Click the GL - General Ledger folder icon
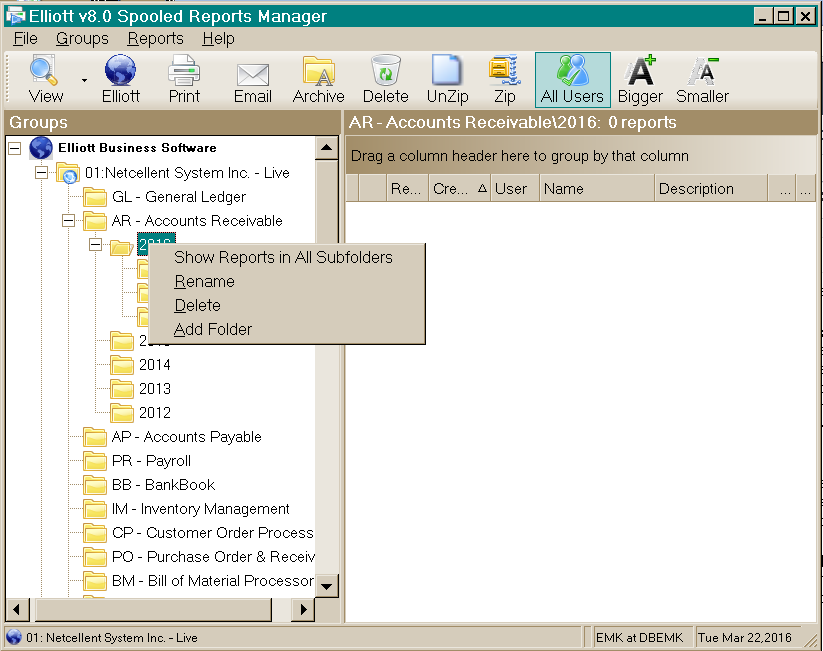This screenshot has width=823, height=651. coord(95,197)
